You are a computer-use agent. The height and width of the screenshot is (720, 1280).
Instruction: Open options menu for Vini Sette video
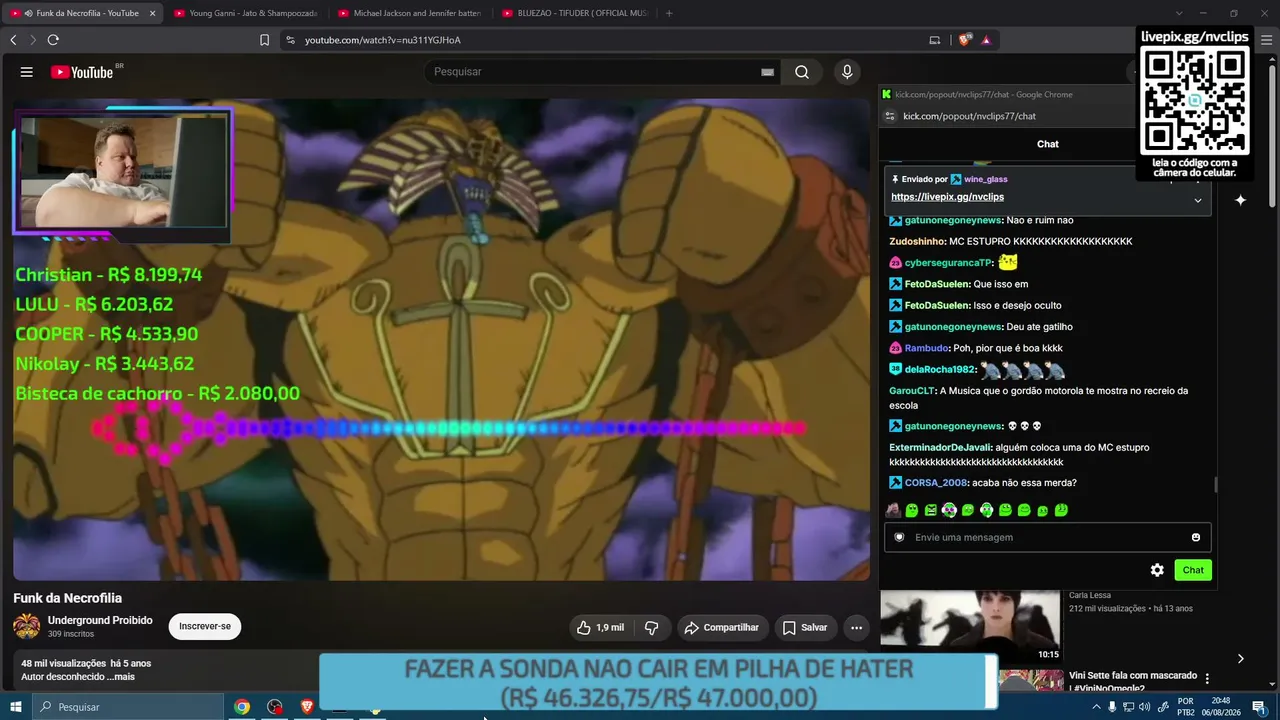1207,678
